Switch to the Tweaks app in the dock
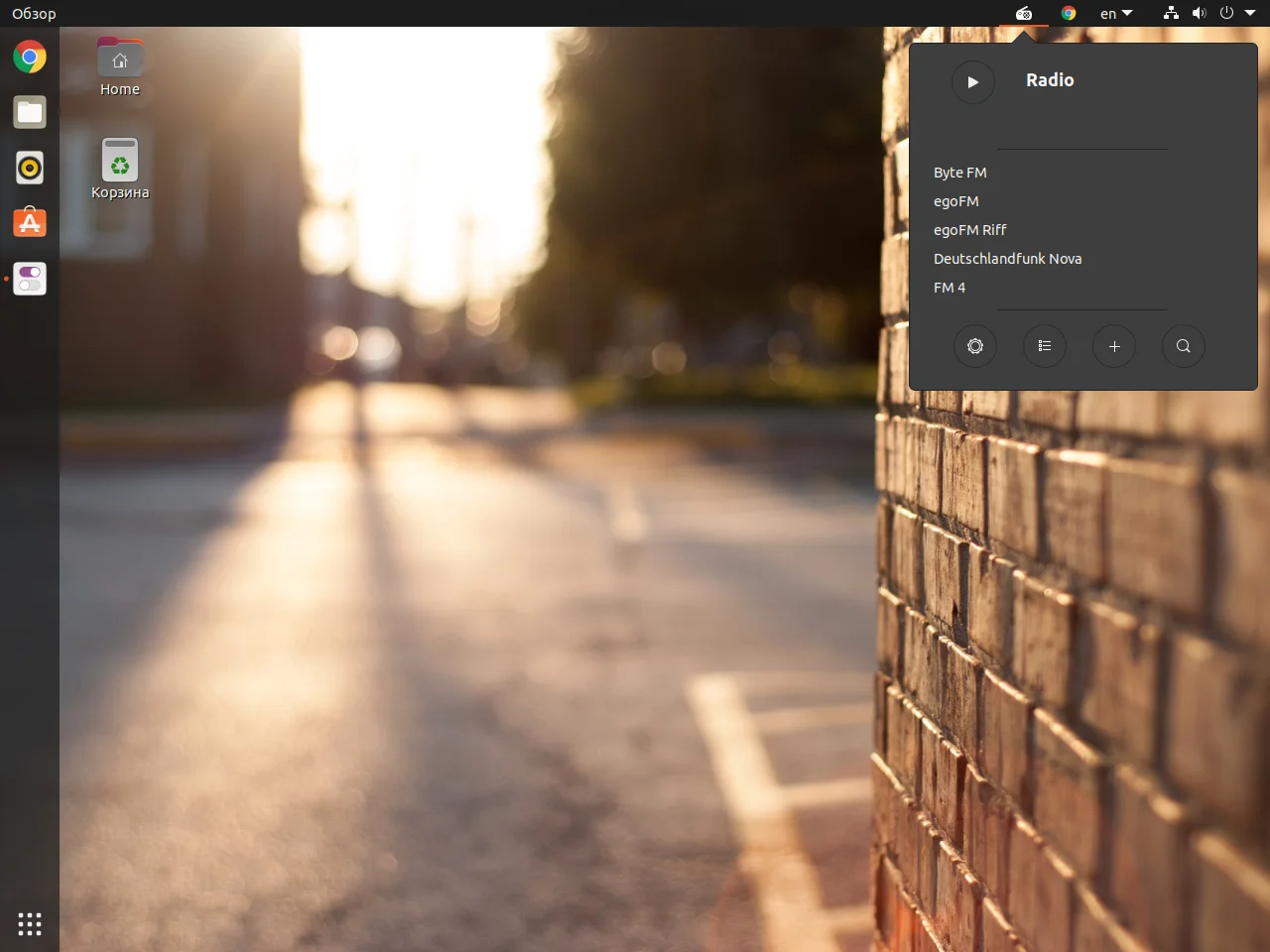This screenshot has height=952, width=1270. (30, 280)
